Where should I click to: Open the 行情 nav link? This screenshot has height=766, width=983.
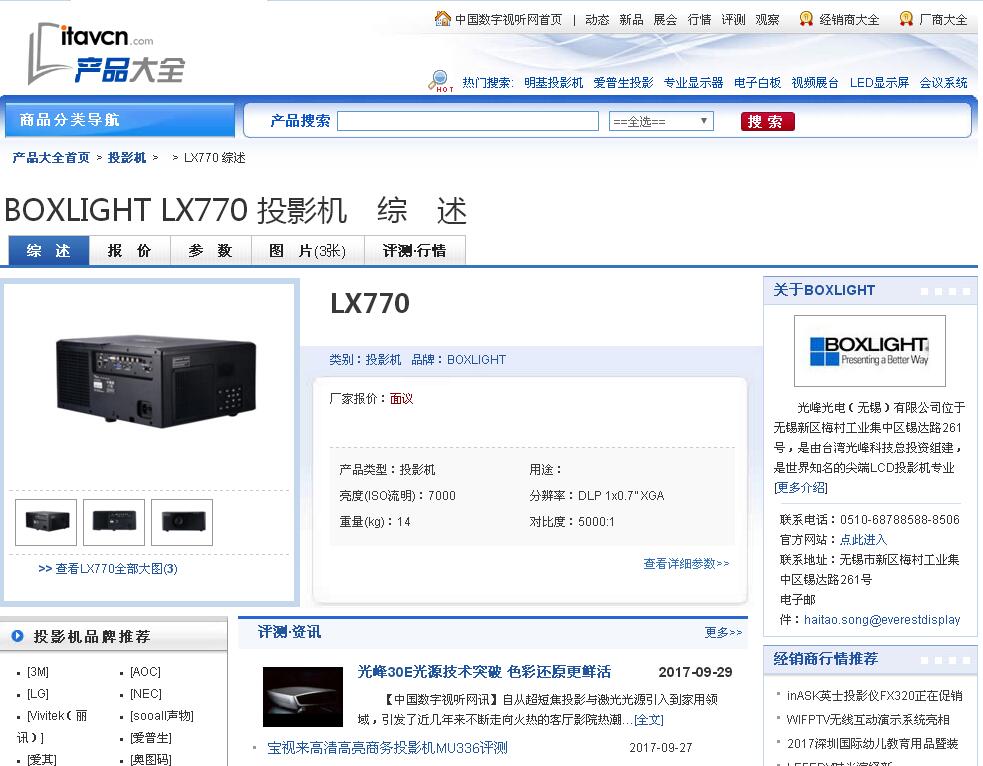tap(699, 19)
